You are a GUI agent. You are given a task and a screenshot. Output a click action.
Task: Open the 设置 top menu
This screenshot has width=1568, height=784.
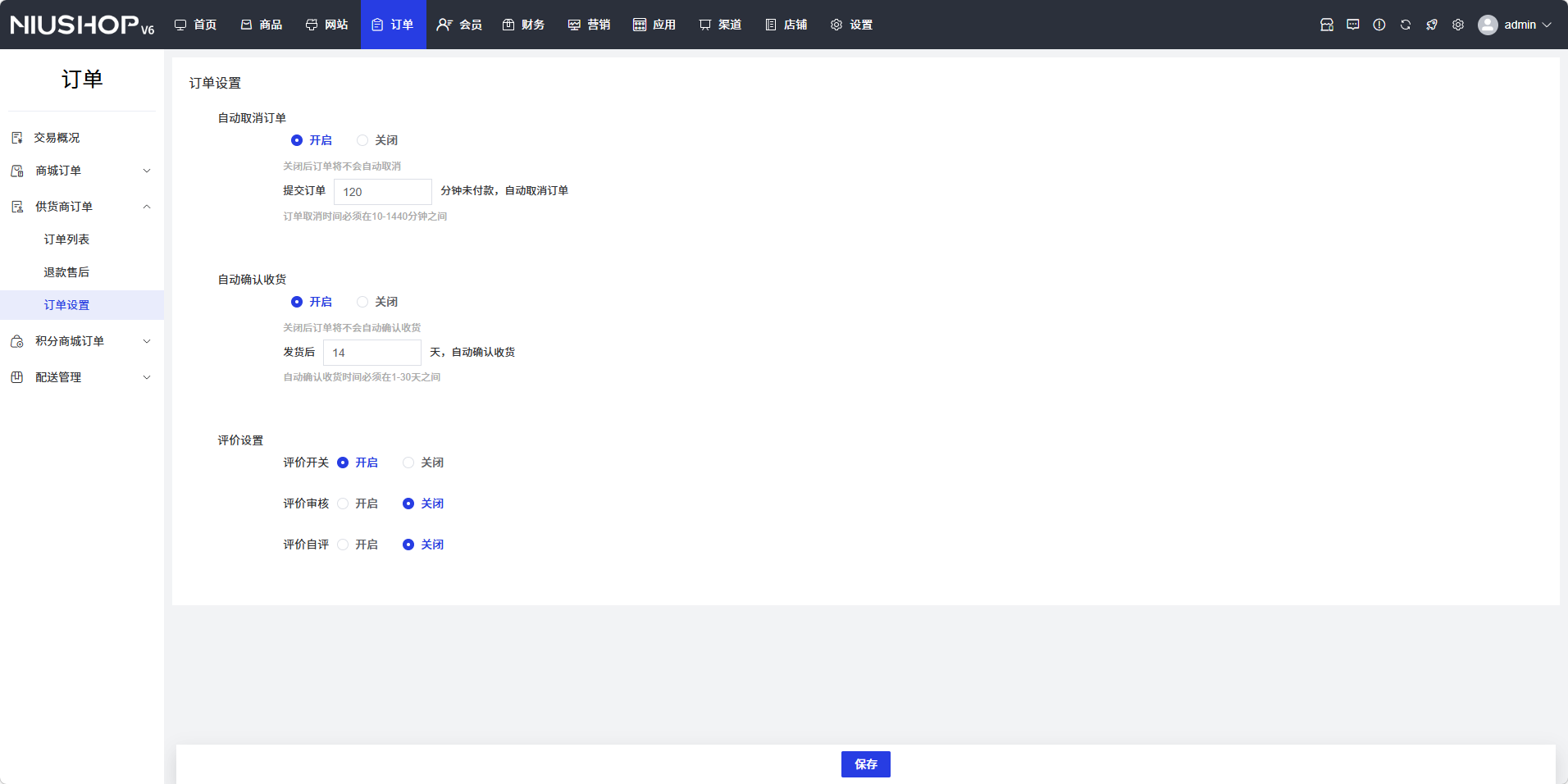[x=853, y=25]
